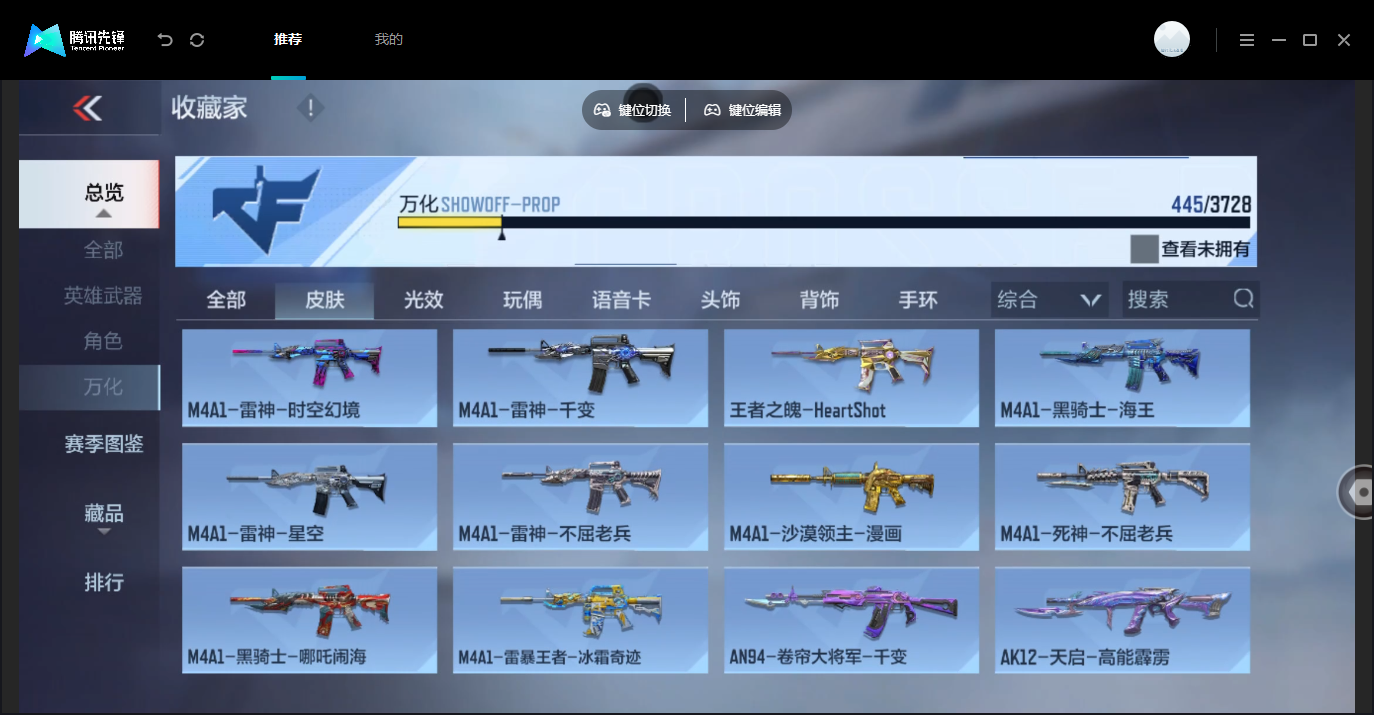Select the 全部 filter tab

pyautogui.click(x=226, y=300)
